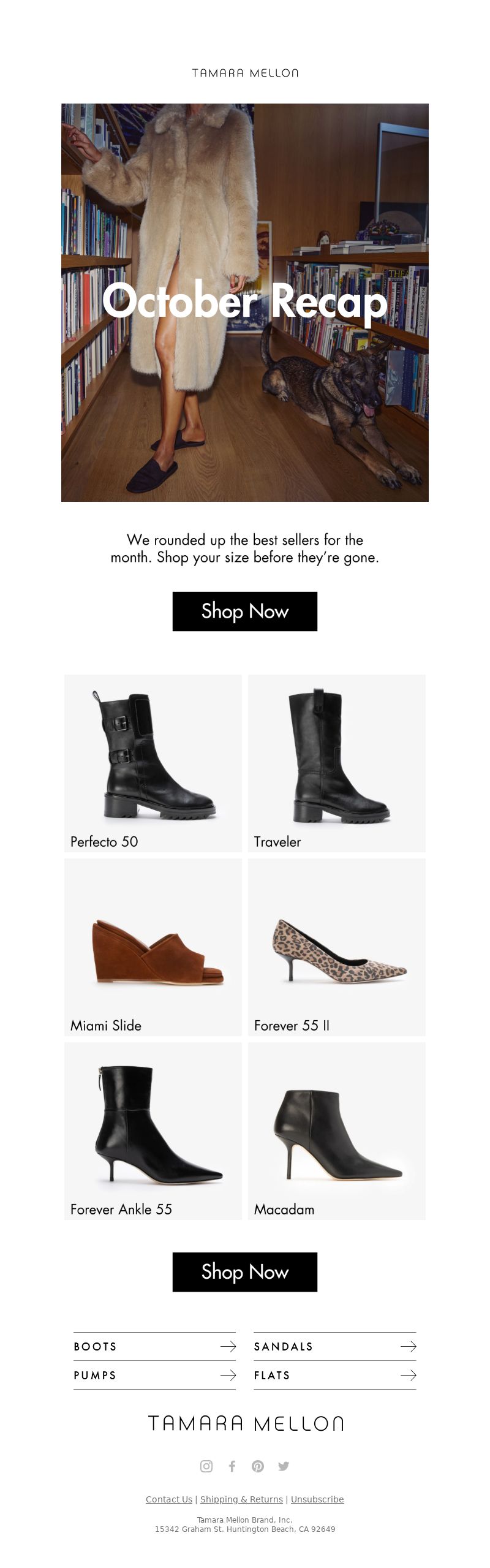Open the Forever 55 II leopard pump
This screenshot has height=1568, width=490.
point(337,947)
